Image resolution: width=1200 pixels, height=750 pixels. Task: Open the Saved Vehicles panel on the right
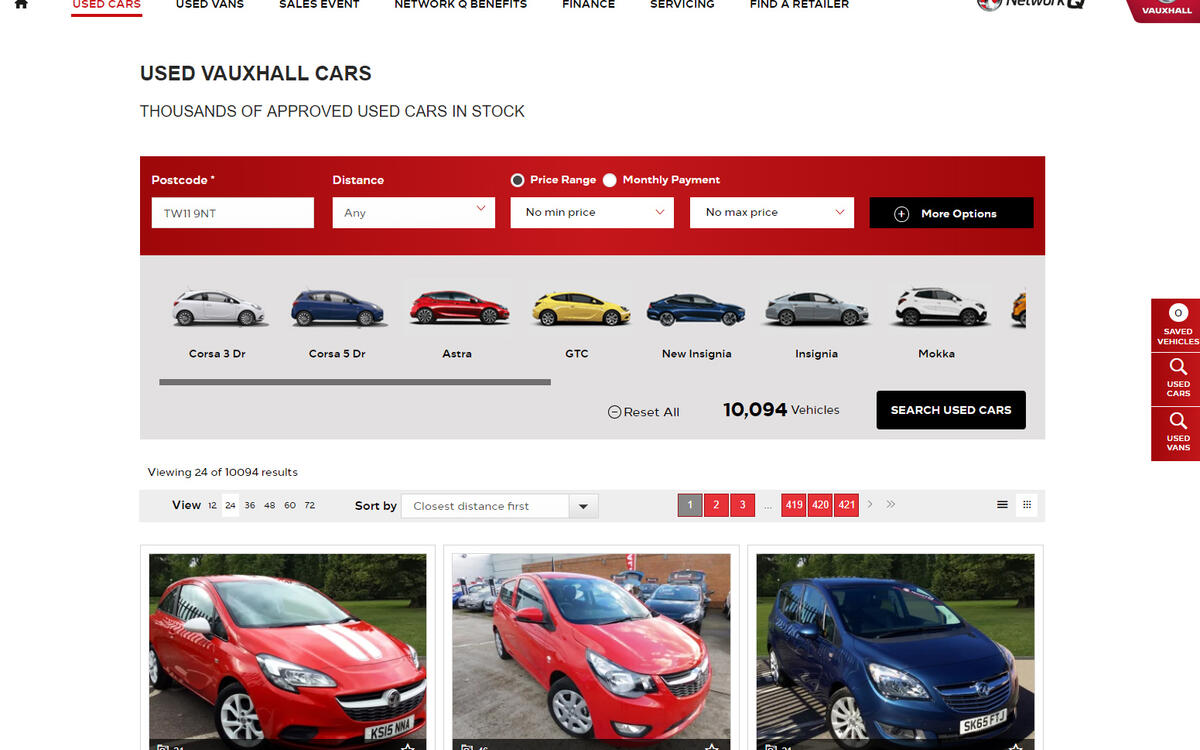(x=1176, y=325)
